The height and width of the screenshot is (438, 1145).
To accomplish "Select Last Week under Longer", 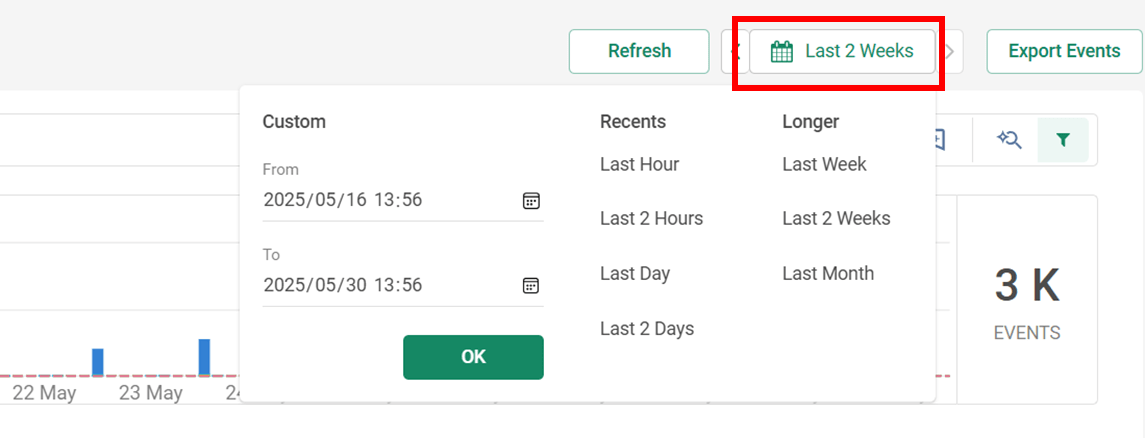I will tap(824, 164).
